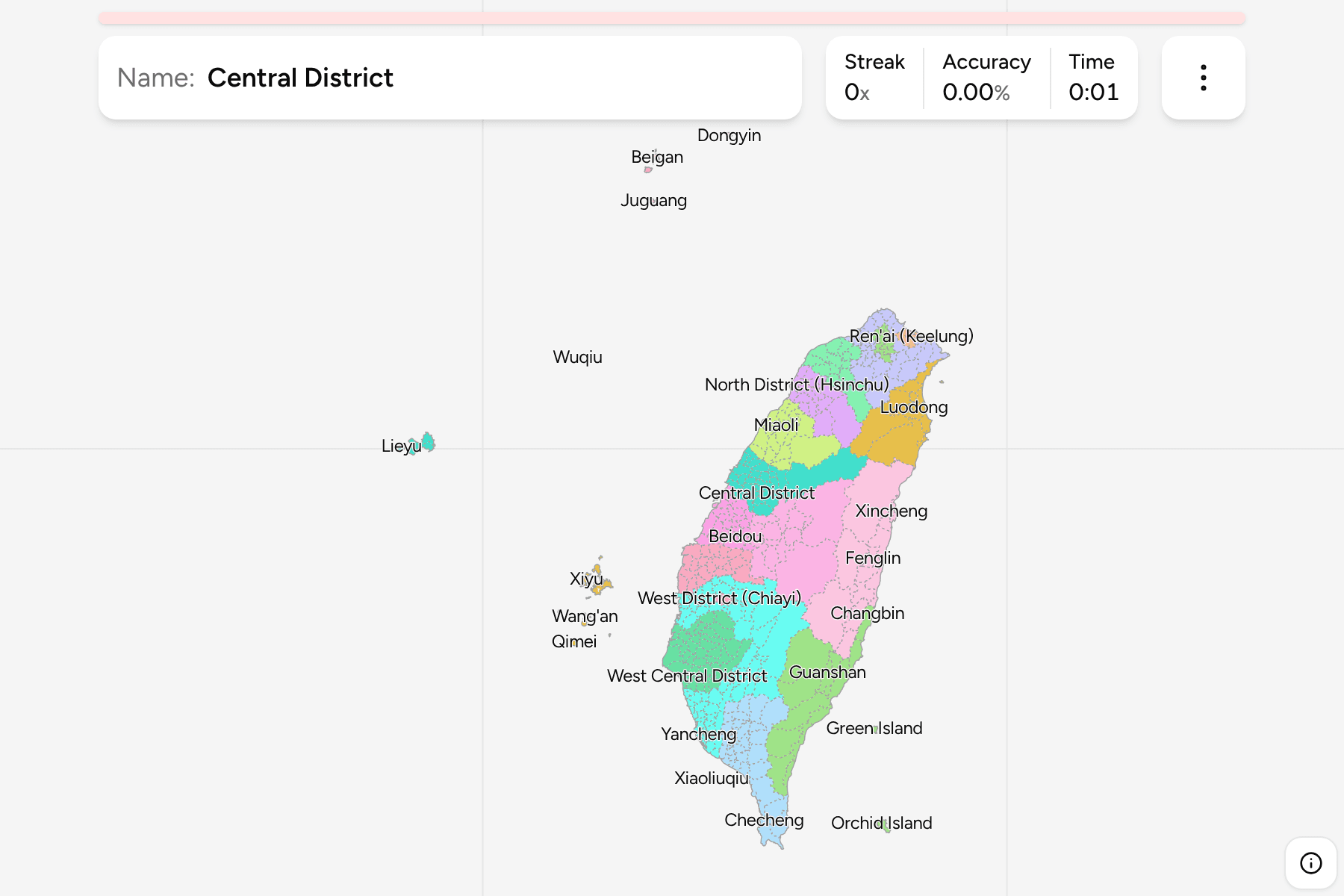Screen dimensions: 1344x896
Task: Select the West District (Chiayi) label
Action: click(x=719, y=598)
